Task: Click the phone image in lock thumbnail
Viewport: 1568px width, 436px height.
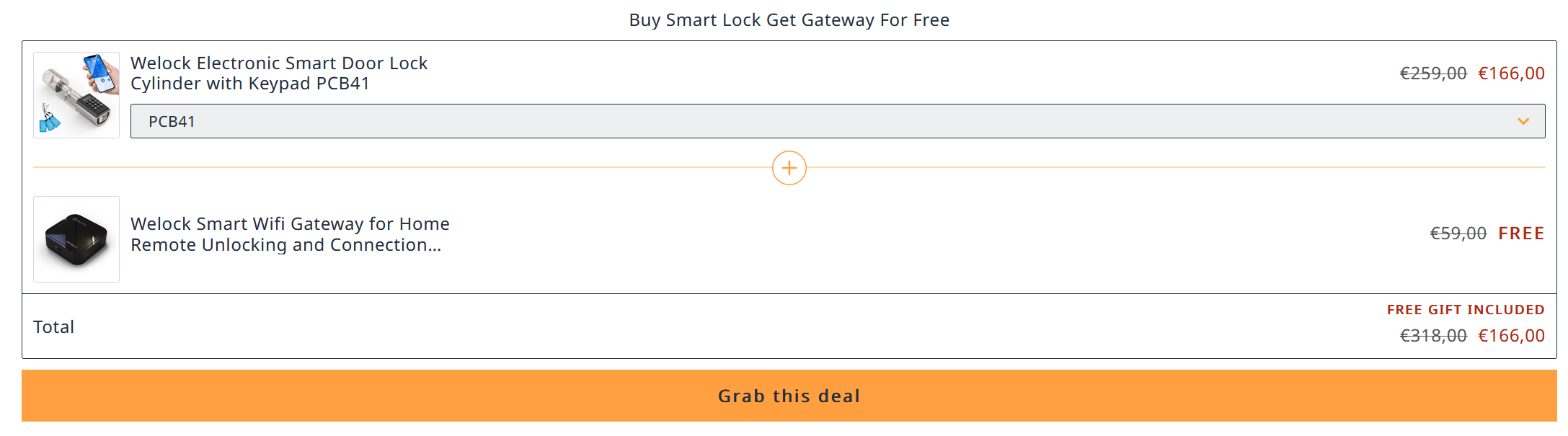Action: (x=102, y=74)
